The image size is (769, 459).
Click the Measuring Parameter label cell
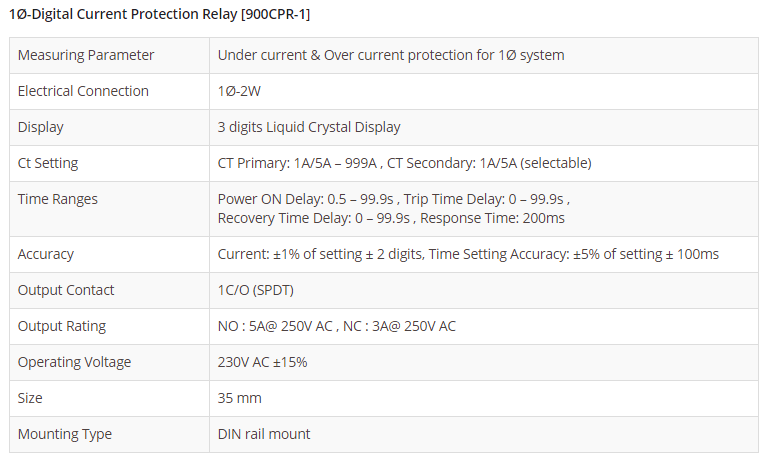pyautogui.click(x=85, y=55)
